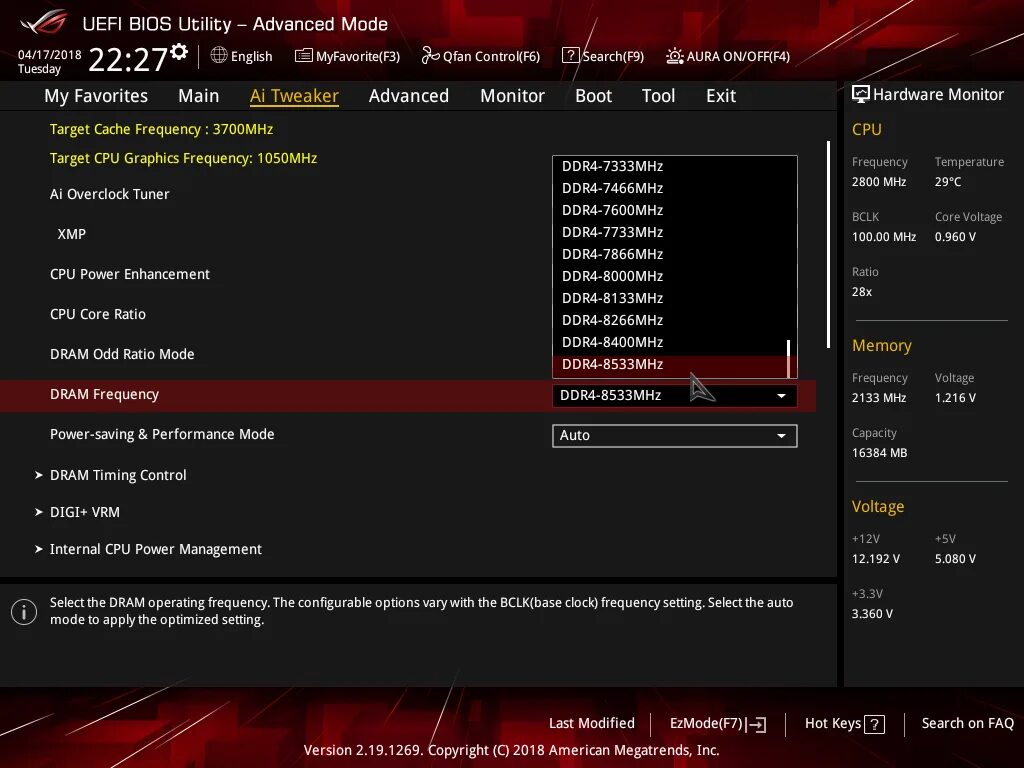
Task: Click the main settings page scrollbar
Action: [x=828, y=244]
